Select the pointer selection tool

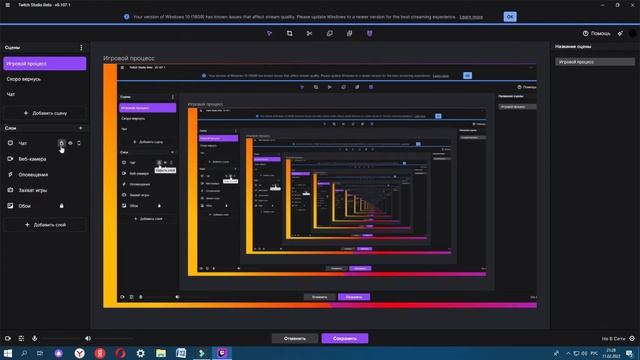tap(269, 33)
